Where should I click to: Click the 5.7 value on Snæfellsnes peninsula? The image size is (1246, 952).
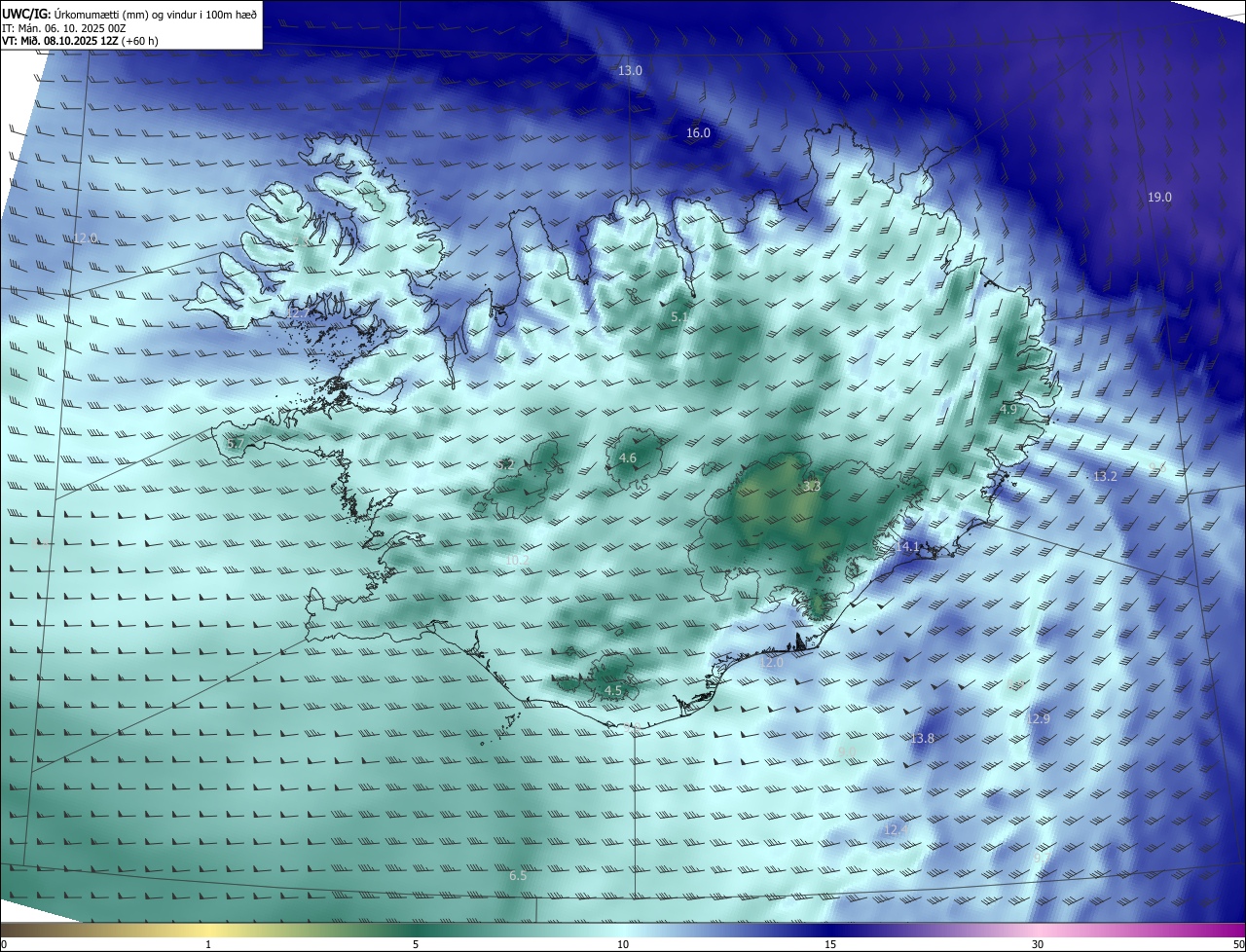click(235, 444)
